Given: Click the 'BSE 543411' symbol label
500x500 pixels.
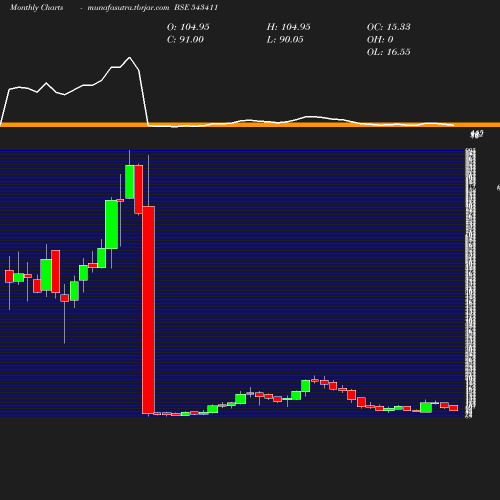Looking at the screenshot, I should (196, 8).
